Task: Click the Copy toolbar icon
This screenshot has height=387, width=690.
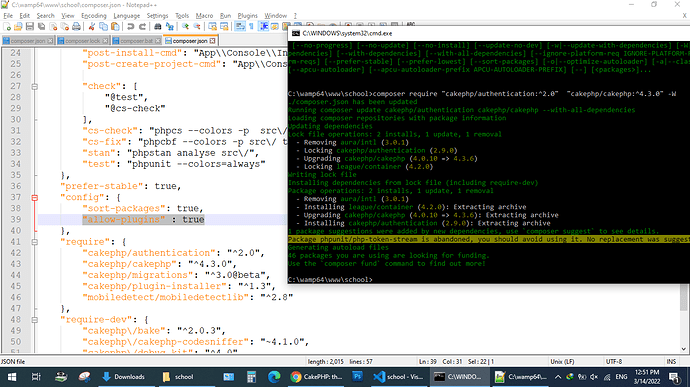Action: pyautogui.click(x=103, y=27)
